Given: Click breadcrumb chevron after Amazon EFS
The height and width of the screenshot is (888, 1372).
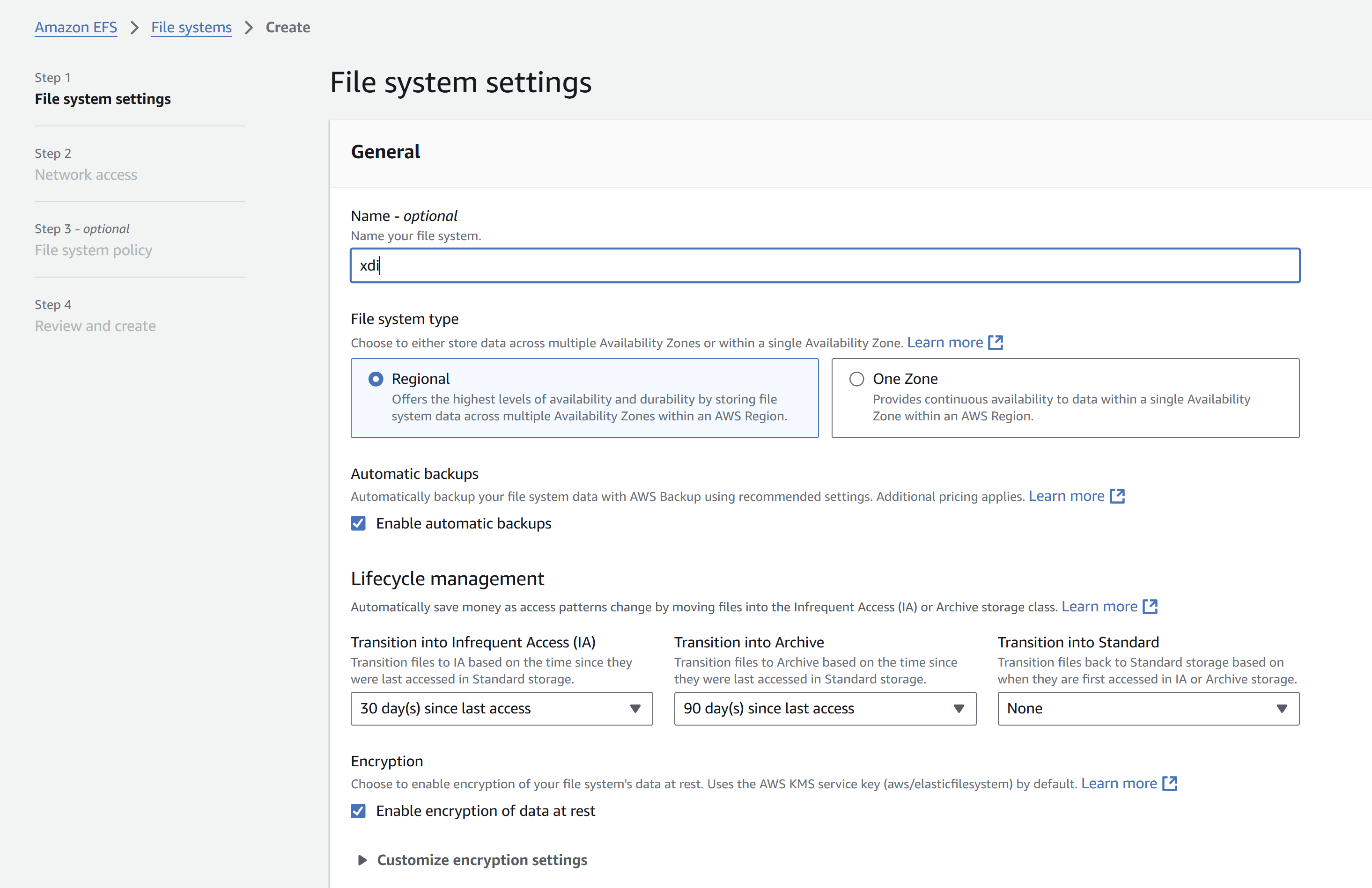Looking at the screenshot, I should coord(134,27).
